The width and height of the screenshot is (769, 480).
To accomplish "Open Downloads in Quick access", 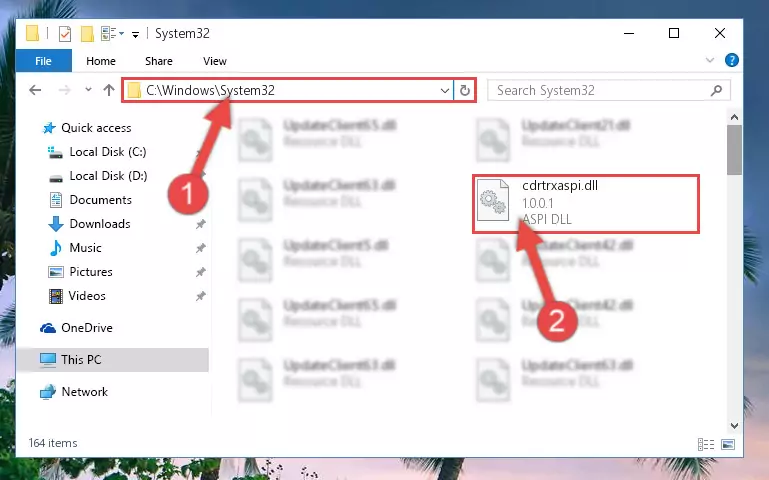I will 100,224.
